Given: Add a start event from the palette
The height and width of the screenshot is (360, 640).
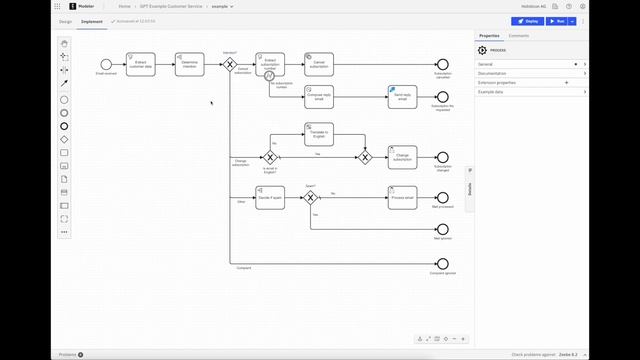Looking at the screenshot, I should point(64,100).
